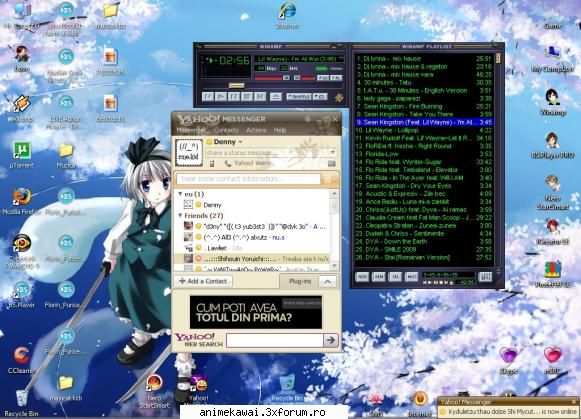Click the mobile phone SMS icon

(212, 163)
